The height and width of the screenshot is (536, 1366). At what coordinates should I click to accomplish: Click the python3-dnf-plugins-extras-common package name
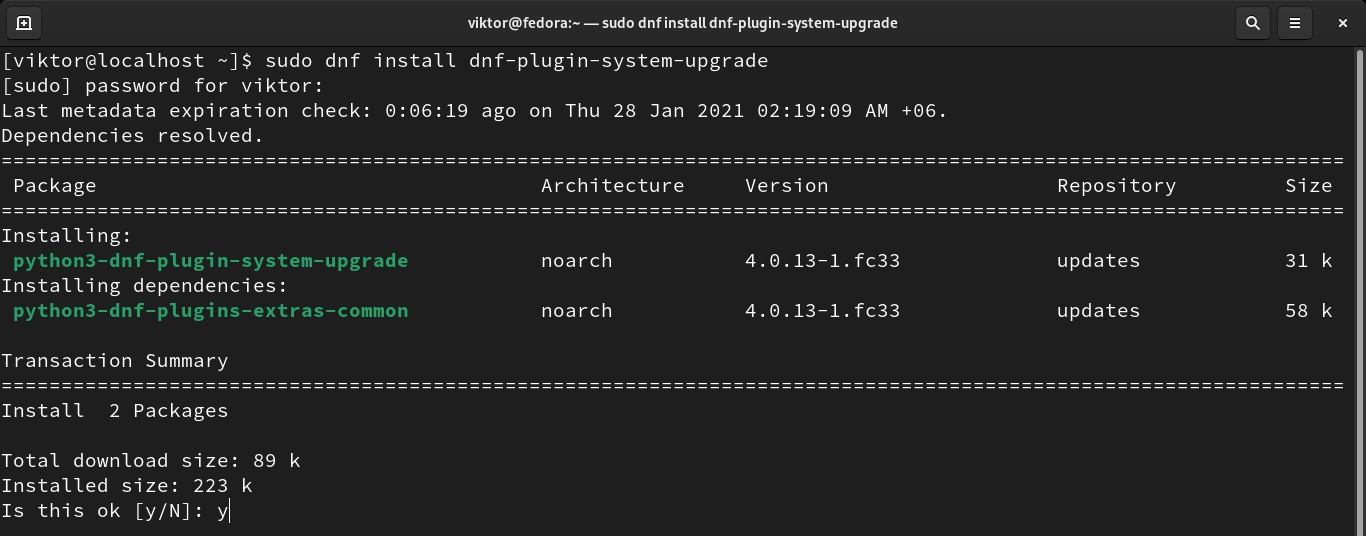pyautogui.click(x=210, y=311)
